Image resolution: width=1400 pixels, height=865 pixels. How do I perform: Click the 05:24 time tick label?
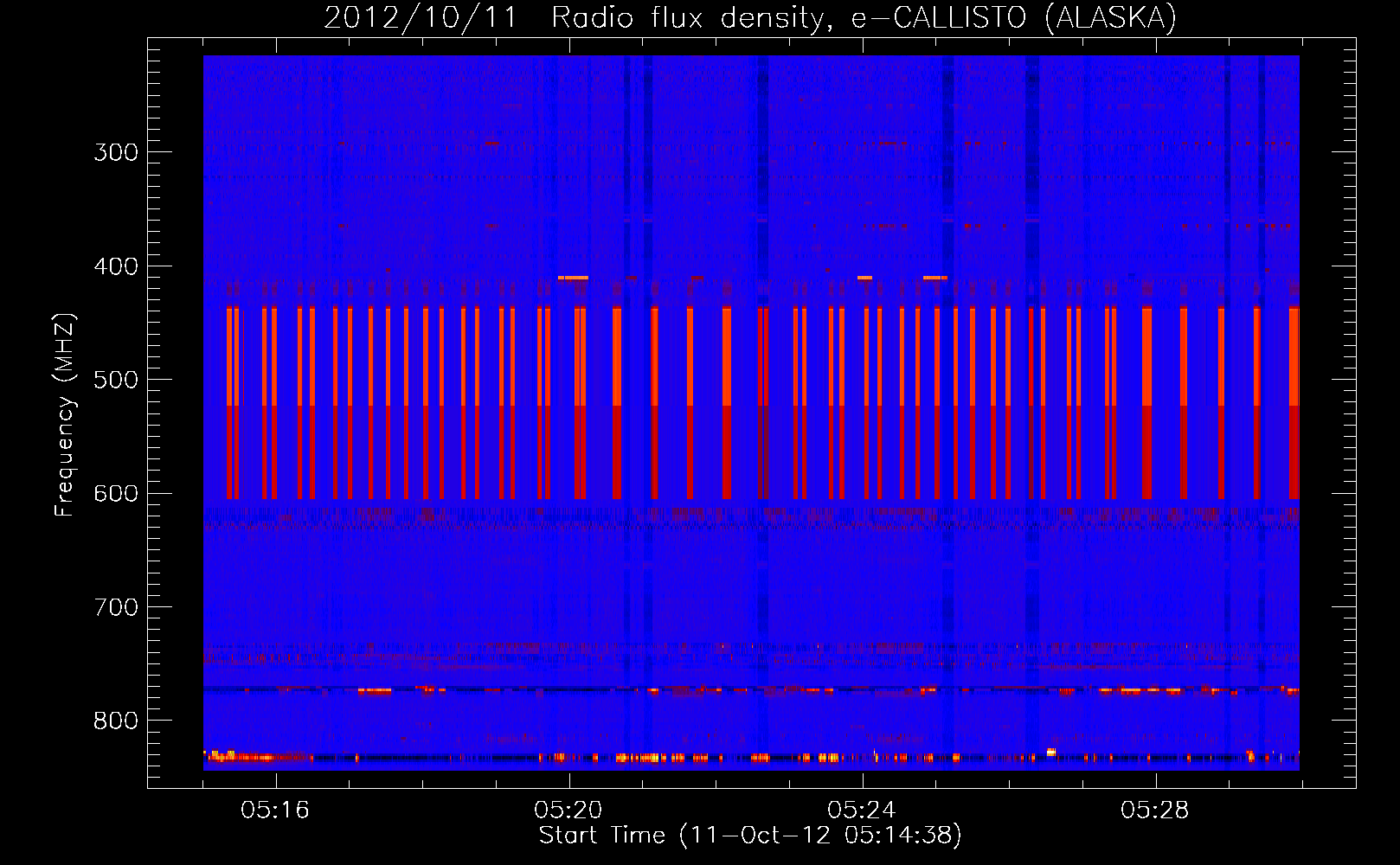coord(862,810)
